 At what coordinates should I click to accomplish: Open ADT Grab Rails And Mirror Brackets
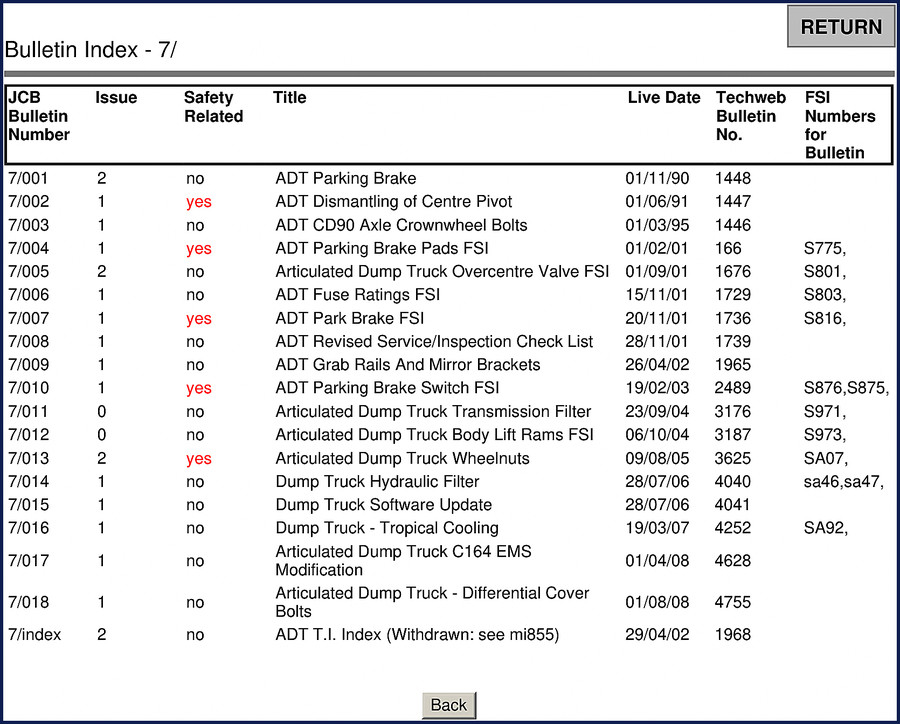[x=408, y=365]
